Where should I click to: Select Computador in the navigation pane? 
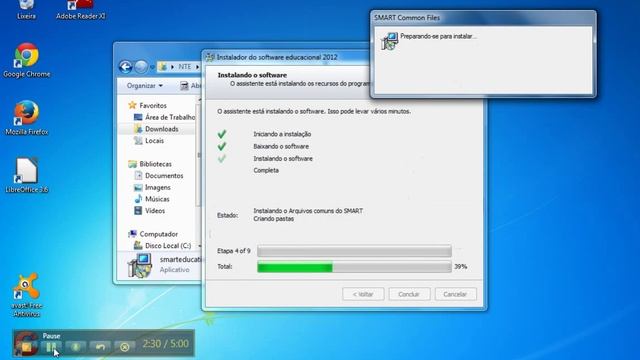(153, 234)
